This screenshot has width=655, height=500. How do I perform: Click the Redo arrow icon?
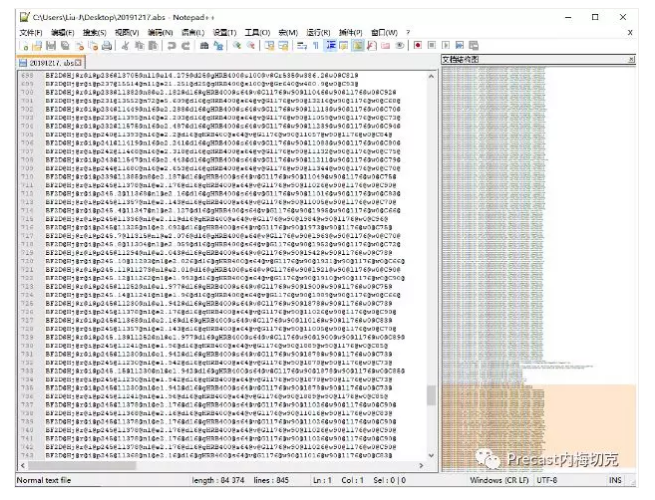click(186, 46)
